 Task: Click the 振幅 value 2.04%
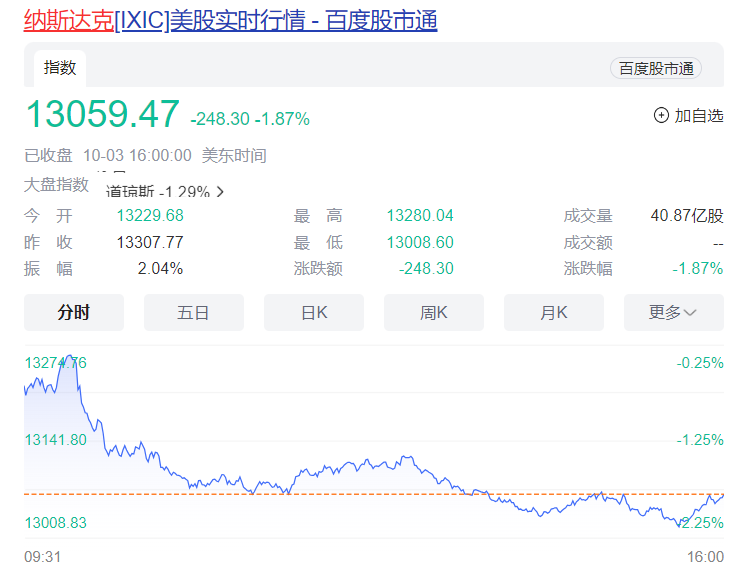(x=160, y=269)
